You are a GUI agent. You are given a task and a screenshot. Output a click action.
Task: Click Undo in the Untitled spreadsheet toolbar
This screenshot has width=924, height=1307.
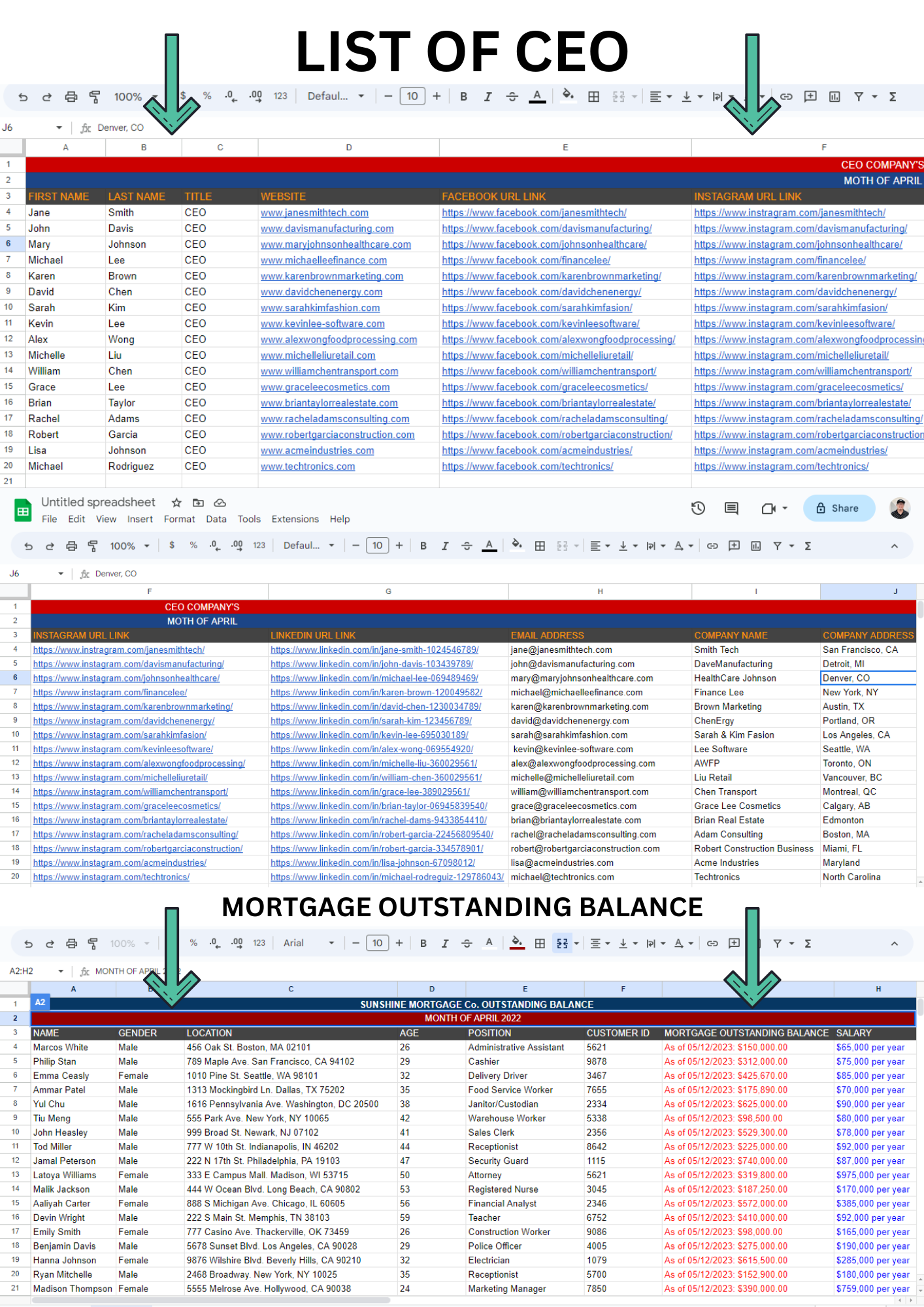[x=28, y=546]
